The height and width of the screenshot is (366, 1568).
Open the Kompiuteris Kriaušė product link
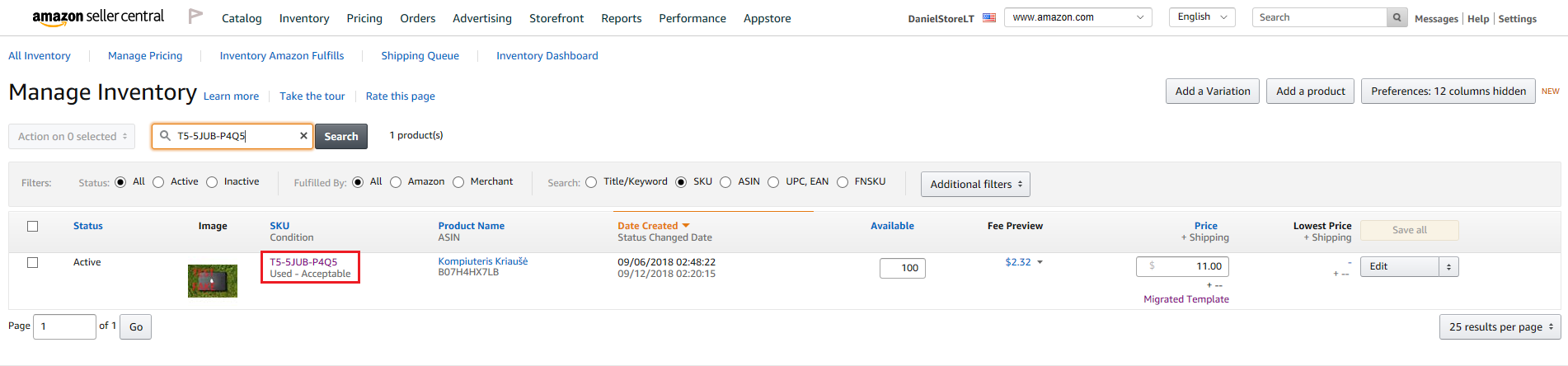(483, 261)
